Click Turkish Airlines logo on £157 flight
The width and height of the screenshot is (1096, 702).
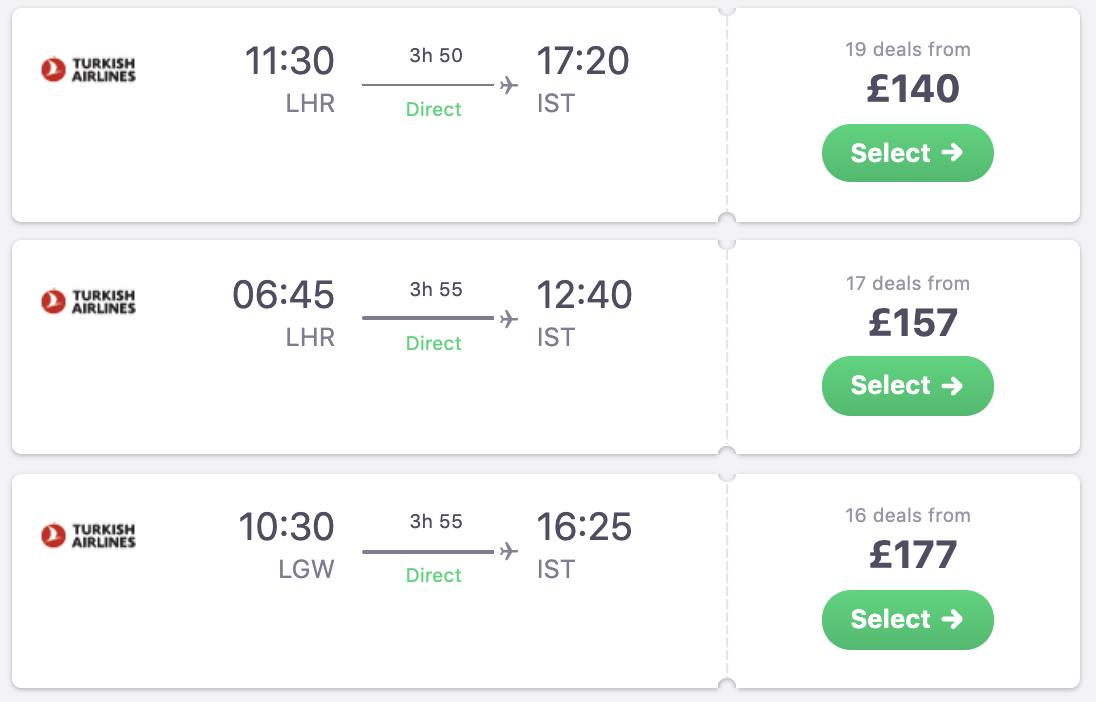point(88,301)
